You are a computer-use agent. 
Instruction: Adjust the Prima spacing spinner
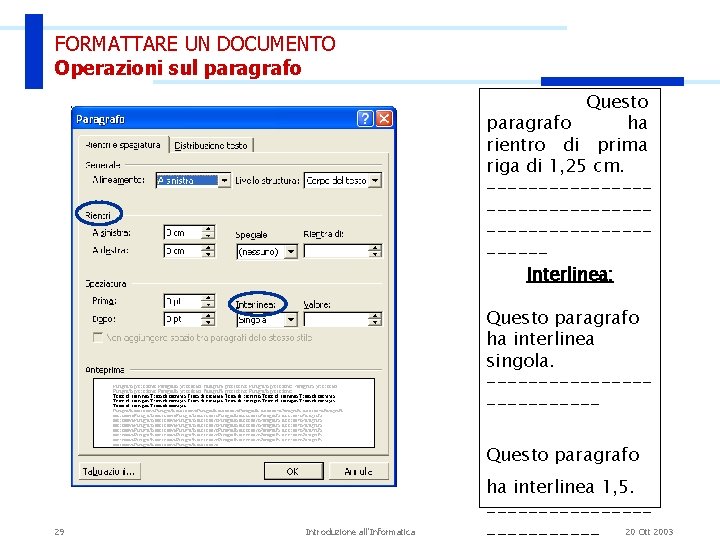coord(208,301)
